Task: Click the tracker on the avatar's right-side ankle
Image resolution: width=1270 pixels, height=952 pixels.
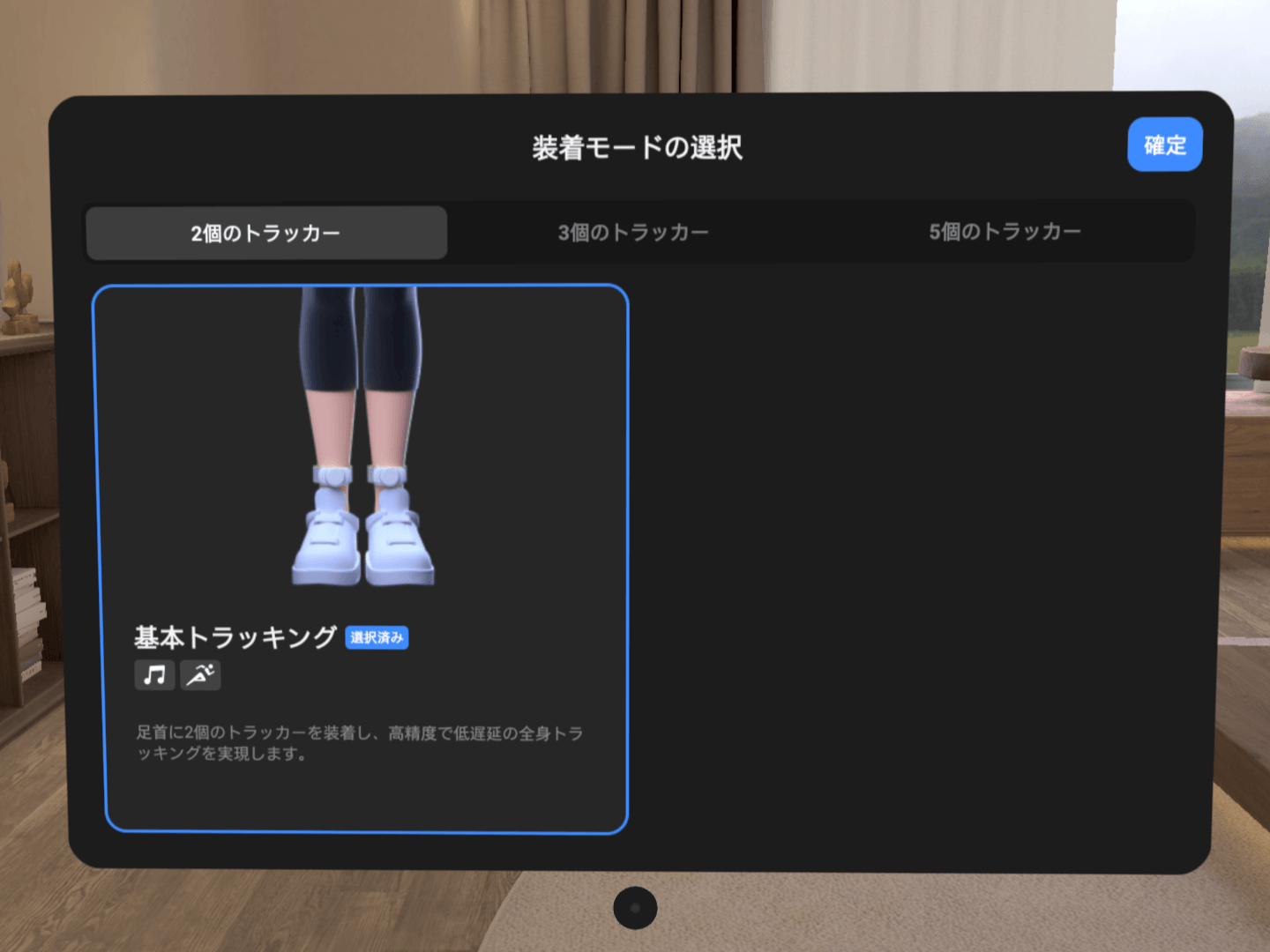Action: tap(388, 477)
